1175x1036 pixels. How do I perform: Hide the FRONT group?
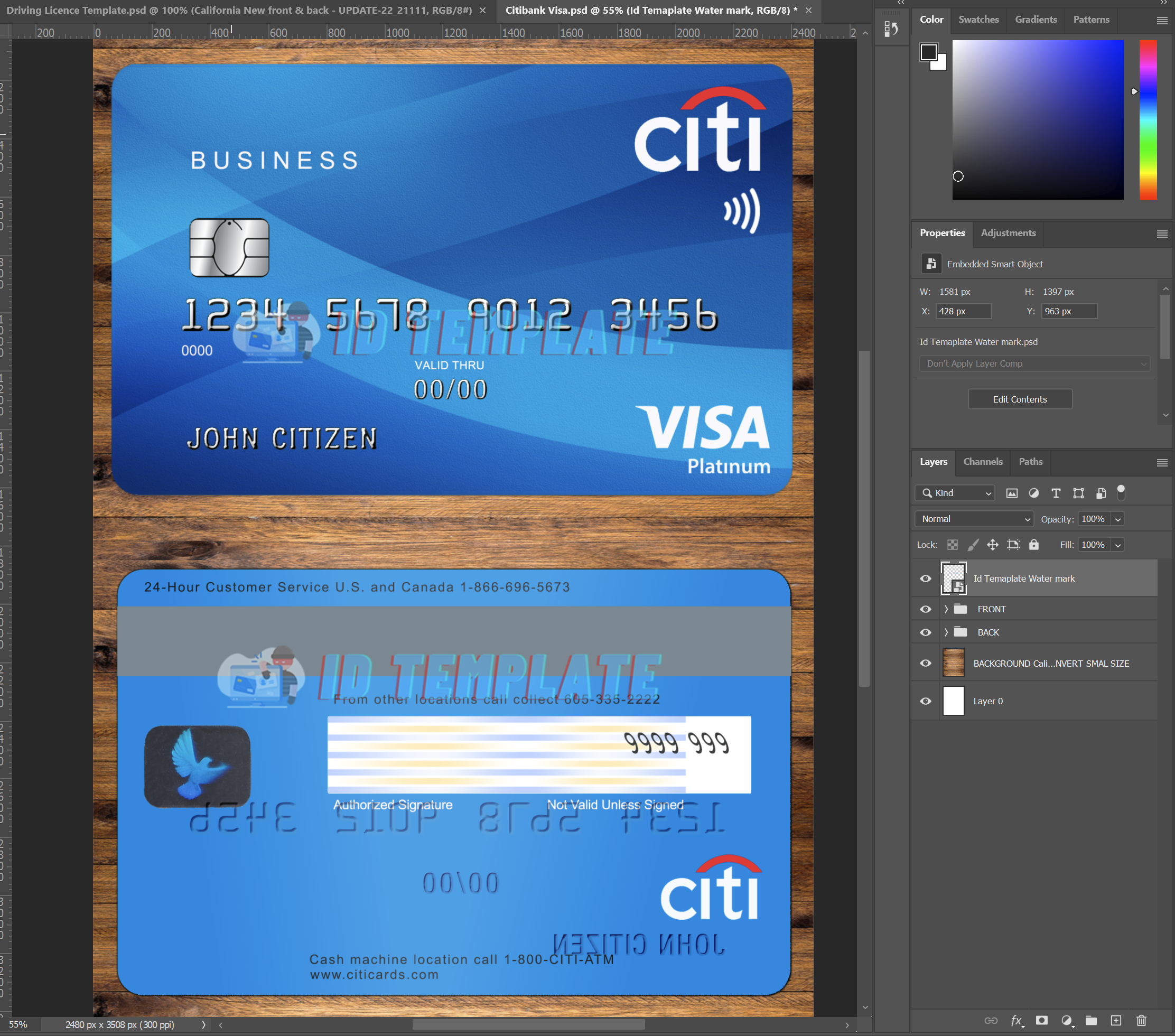(926, 609)
